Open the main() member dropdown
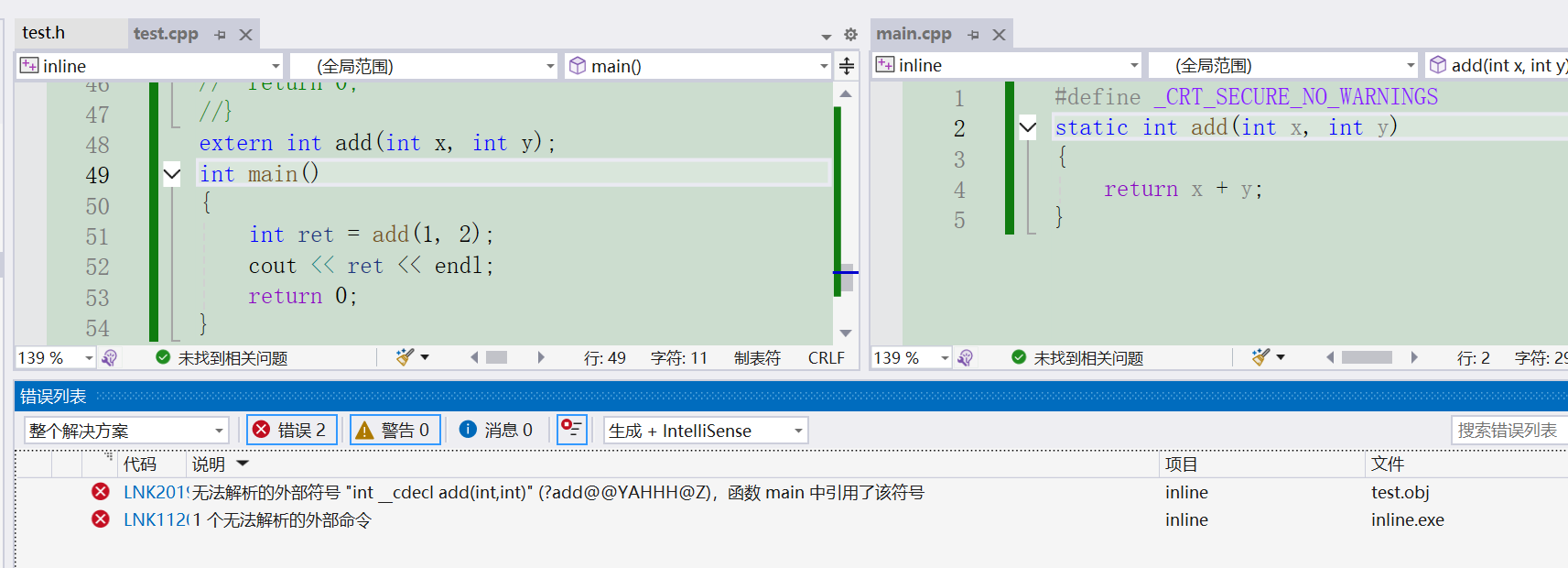This screenshot has width=1568, height=568. [x=698, y=66]
